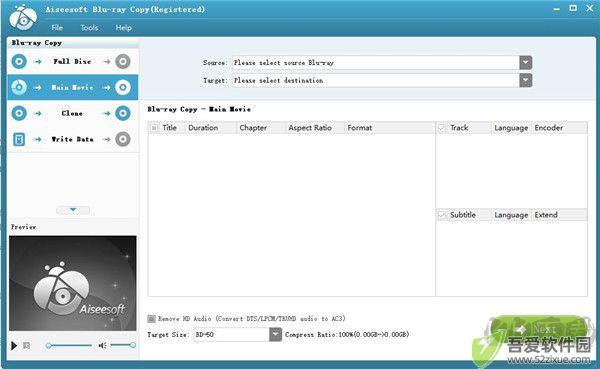
Task: Open the File menu
Action: click(x=57, y=28)
